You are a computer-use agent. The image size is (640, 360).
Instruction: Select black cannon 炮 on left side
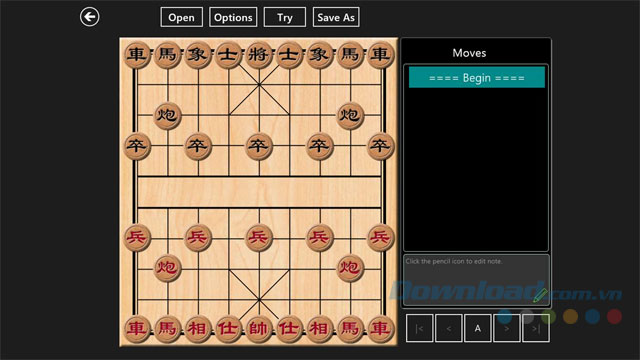click(167, 116)
